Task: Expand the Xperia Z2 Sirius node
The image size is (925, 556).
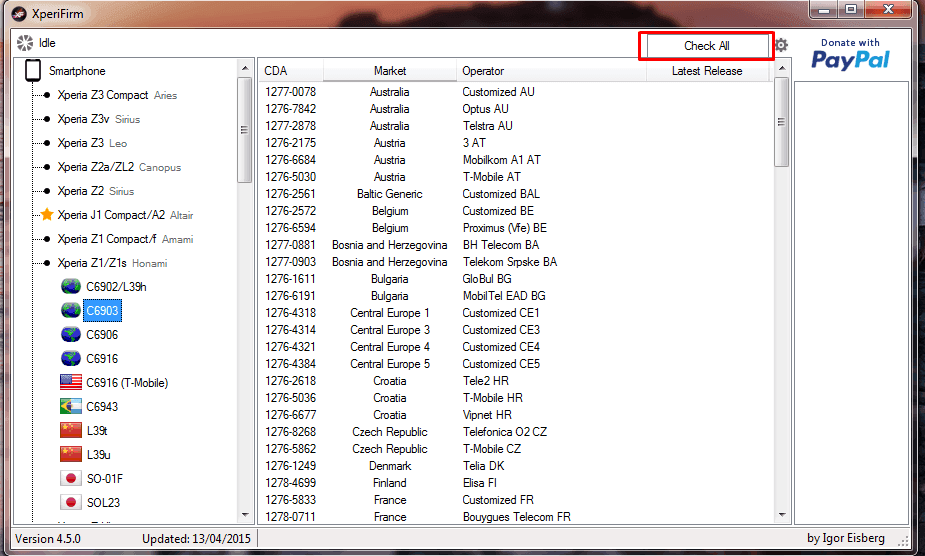Action: tap(47, 191)
